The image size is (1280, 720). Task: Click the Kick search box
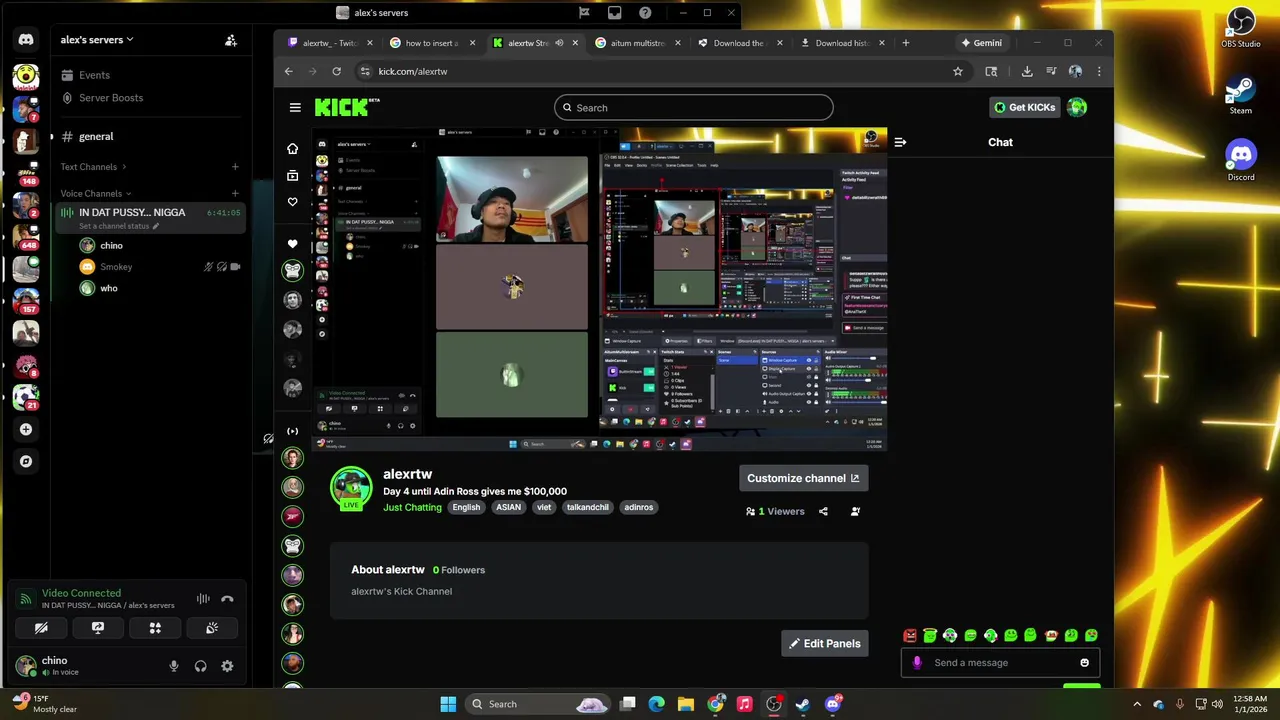coord(694,108)
